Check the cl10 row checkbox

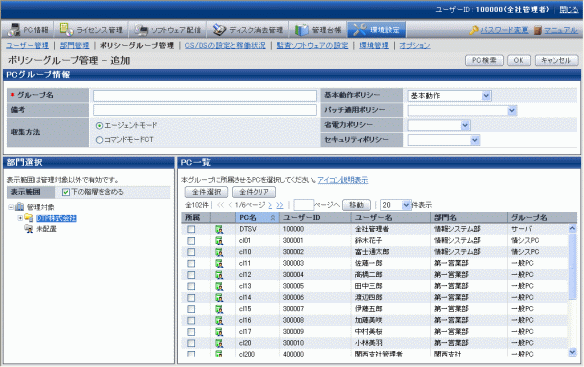coord(191,252)
